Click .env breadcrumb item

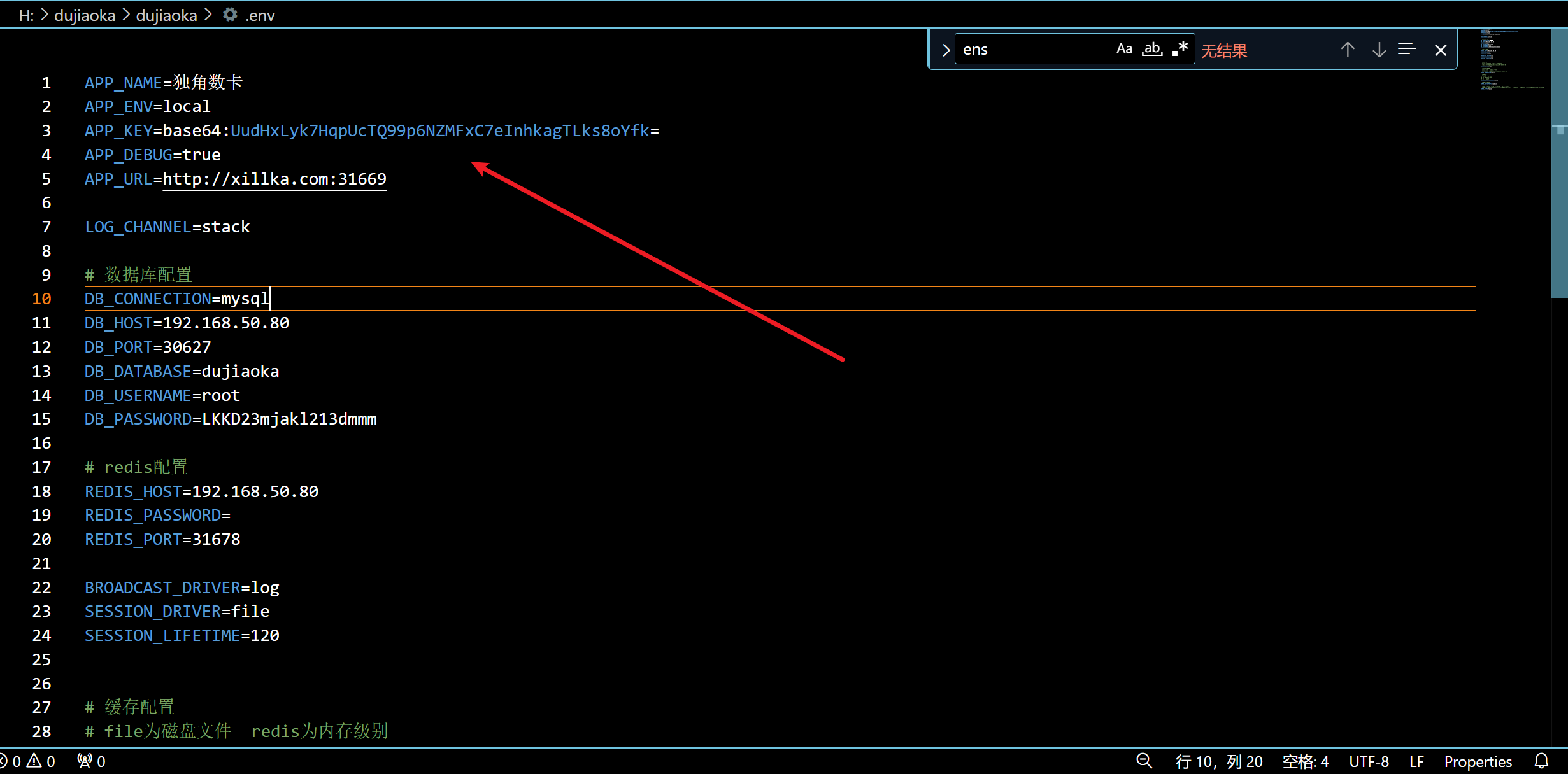pos(260,15)
